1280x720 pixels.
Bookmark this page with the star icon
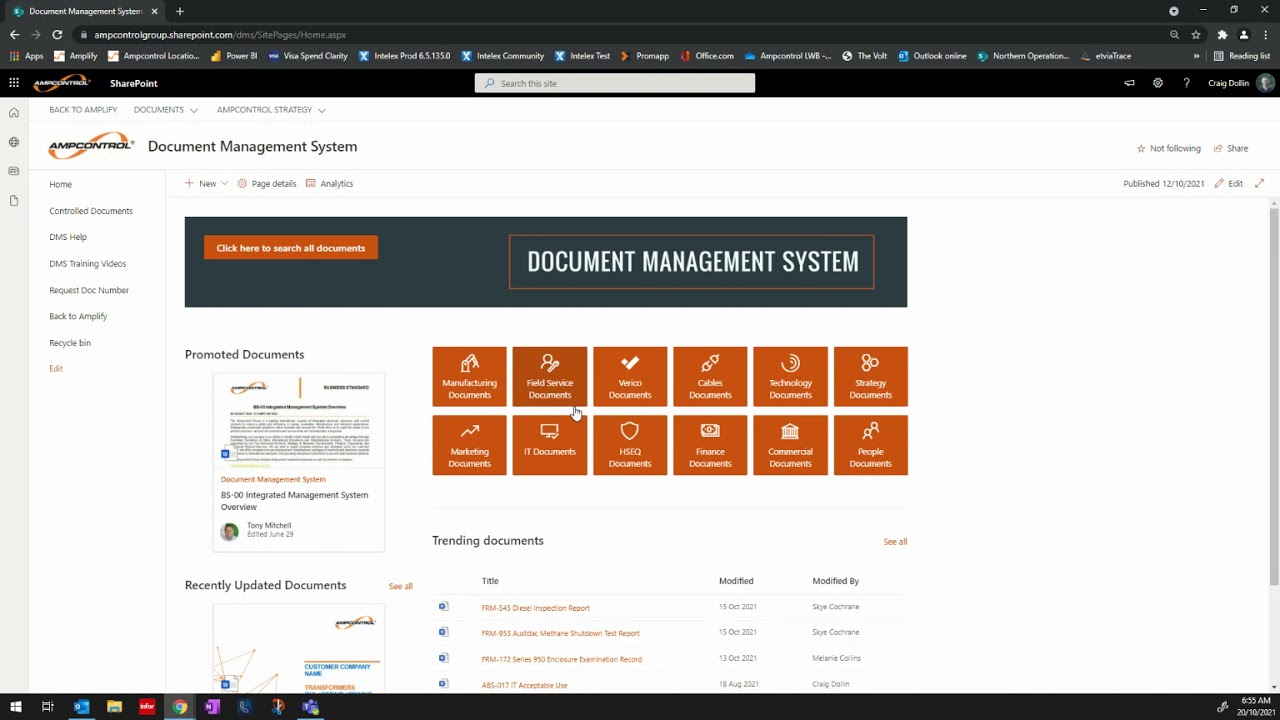(x=1196, y=35)
